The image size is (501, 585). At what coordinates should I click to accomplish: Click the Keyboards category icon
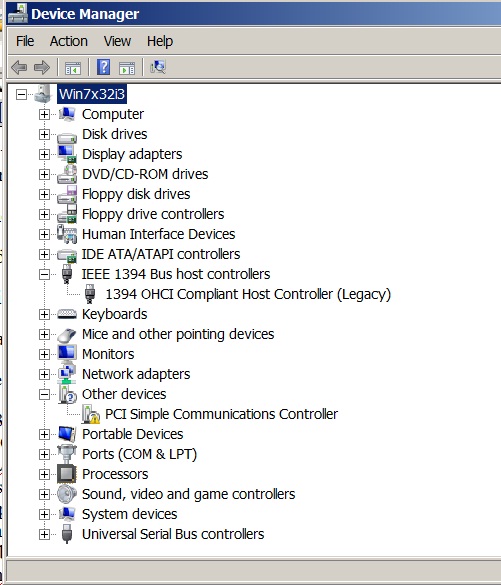[x=67, y=315]
